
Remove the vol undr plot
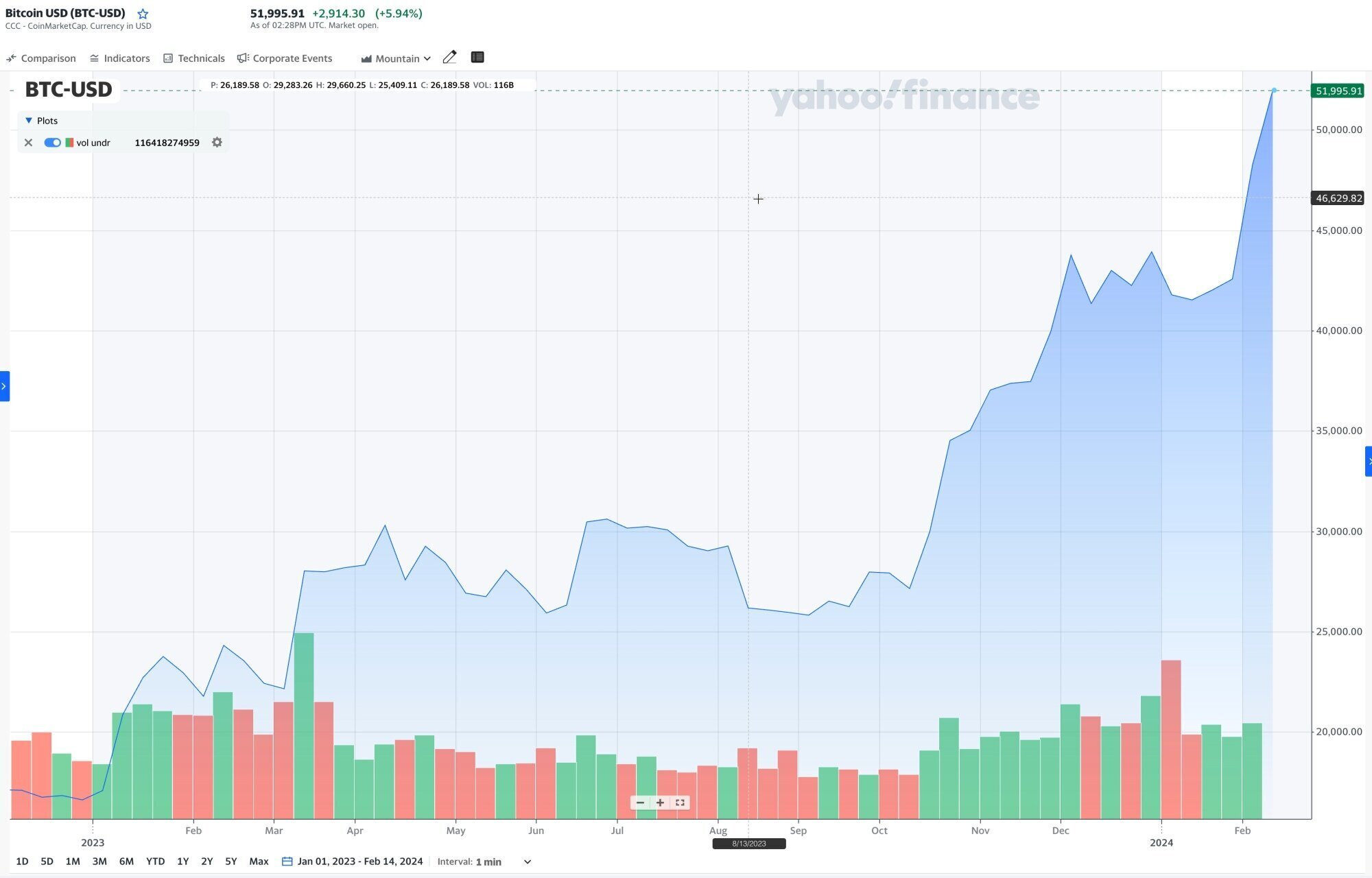[28, 143]
